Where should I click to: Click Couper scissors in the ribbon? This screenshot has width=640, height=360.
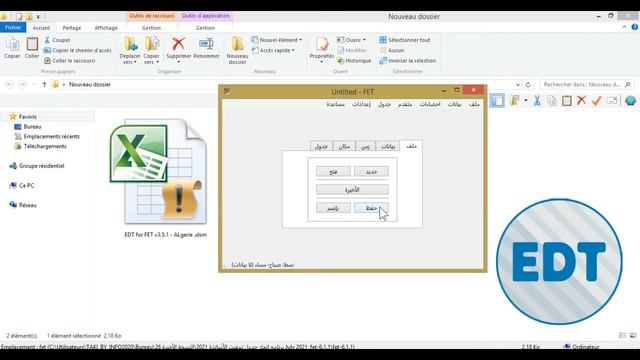[57, 40]
